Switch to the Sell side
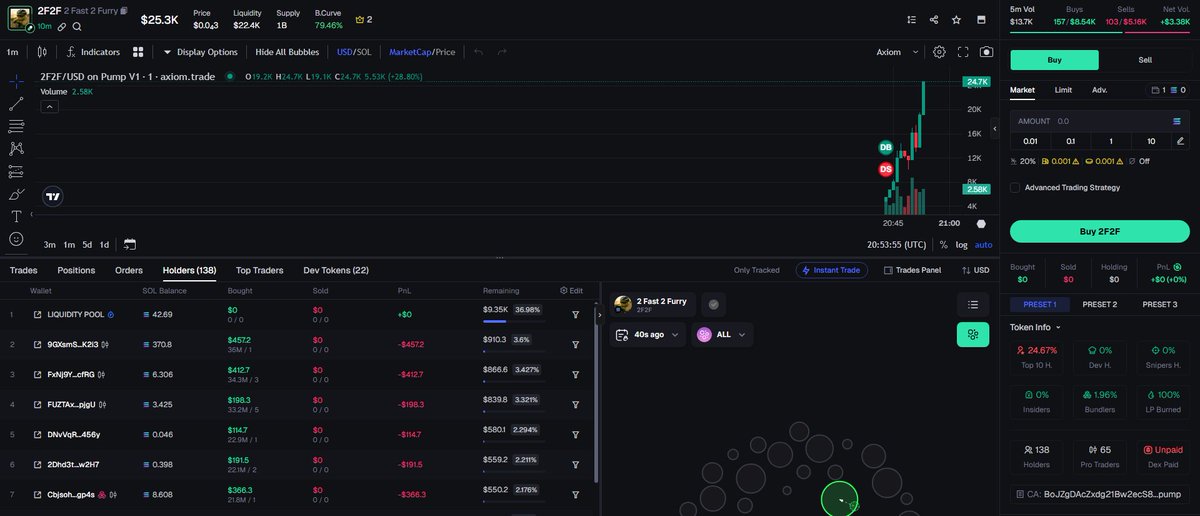The image size is (1200, 516). coord(1145,60)
